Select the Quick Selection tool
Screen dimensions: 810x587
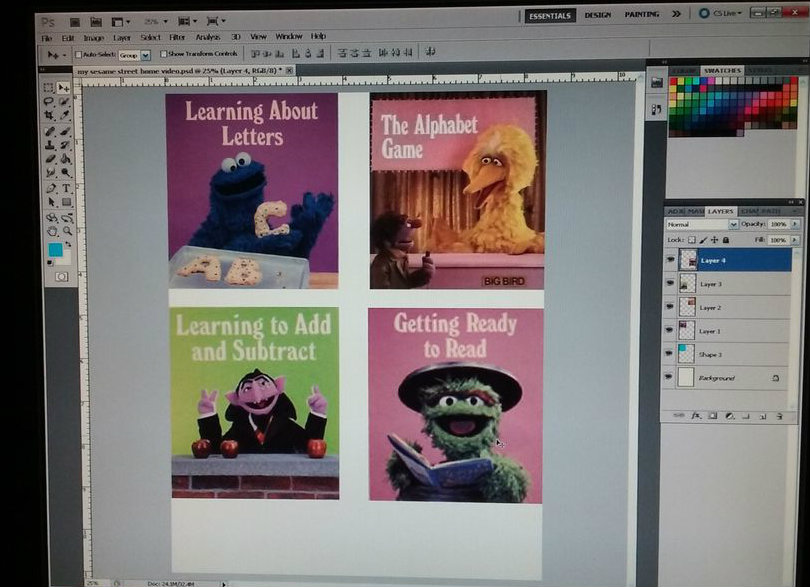(65, 101)
